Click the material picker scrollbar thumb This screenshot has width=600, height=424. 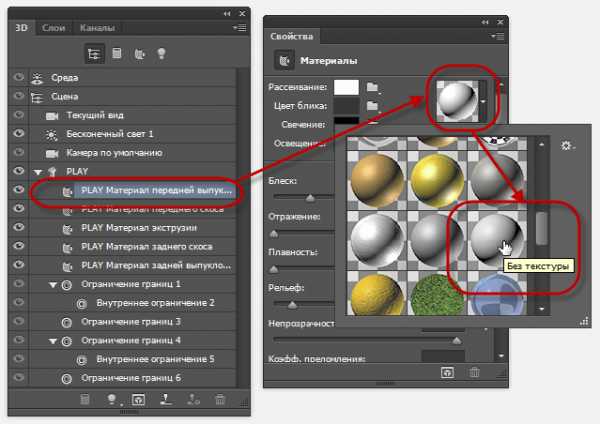541,228
